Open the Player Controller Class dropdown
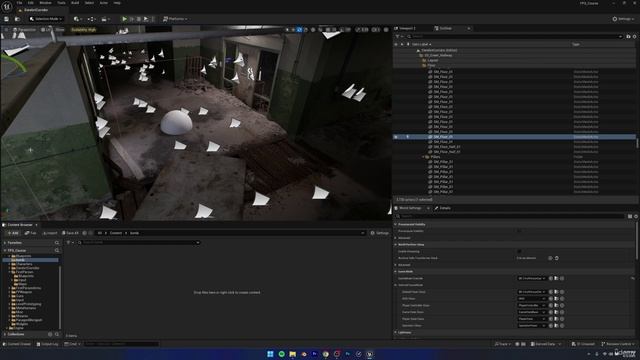Screen dimensions: 640x360 (x=532, y=305)
